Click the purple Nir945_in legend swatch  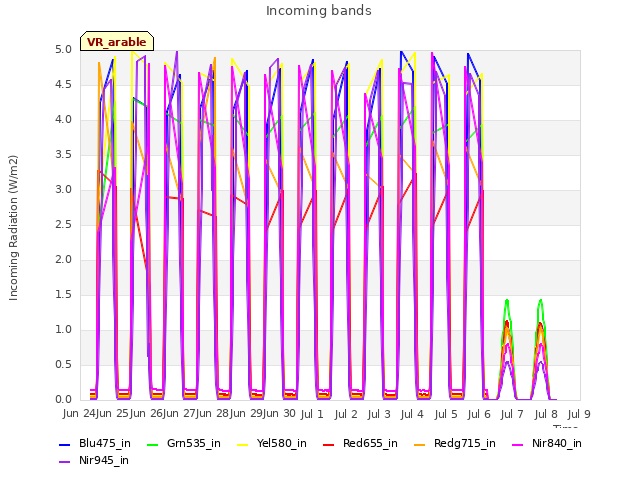pyautogui.click(x=65, y=462)
